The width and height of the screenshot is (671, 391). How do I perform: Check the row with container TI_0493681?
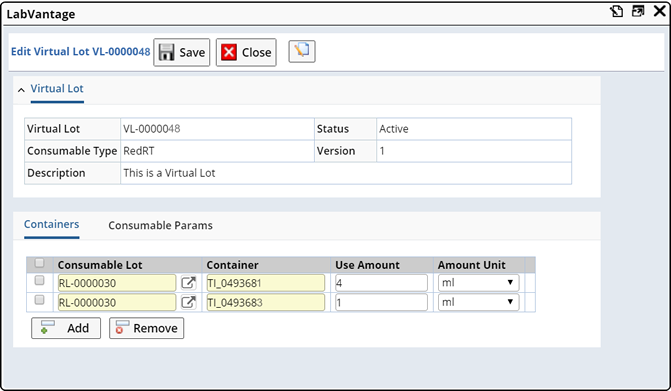39,280
